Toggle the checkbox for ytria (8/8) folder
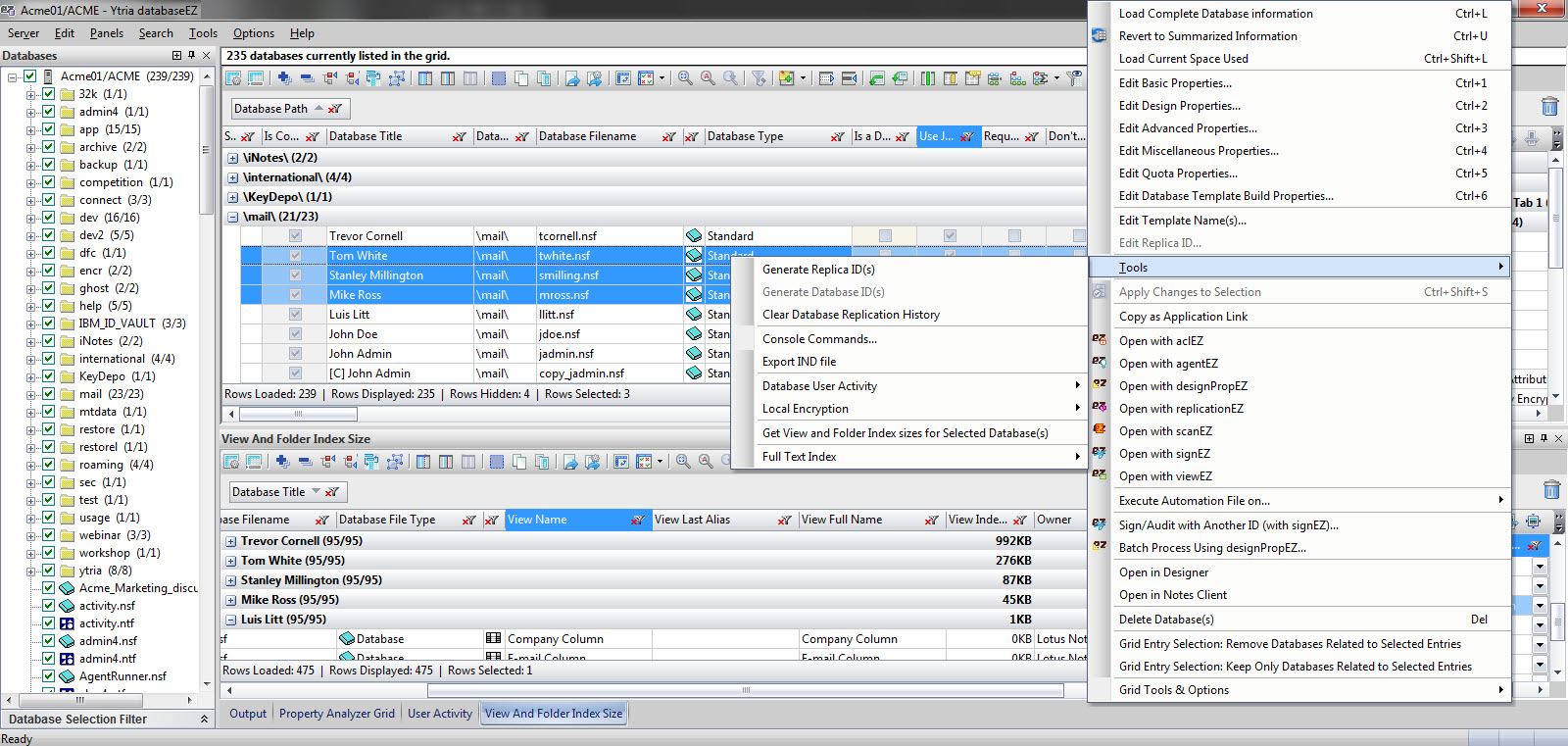 (48, 571)
